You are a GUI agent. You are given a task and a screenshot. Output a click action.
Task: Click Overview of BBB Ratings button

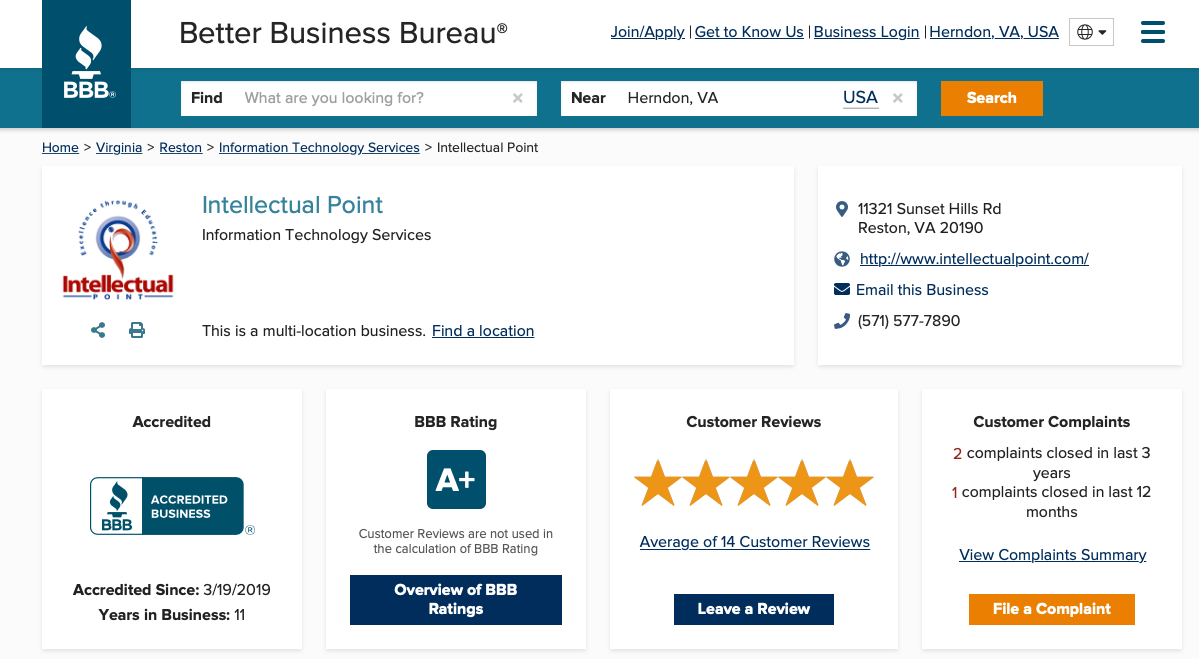456,599
